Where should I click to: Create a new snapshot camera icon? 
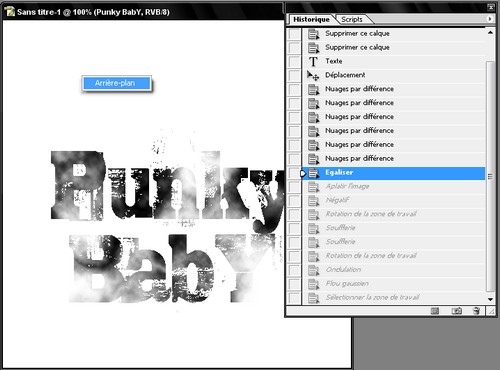pyautogui.click(x=456, y=311)
